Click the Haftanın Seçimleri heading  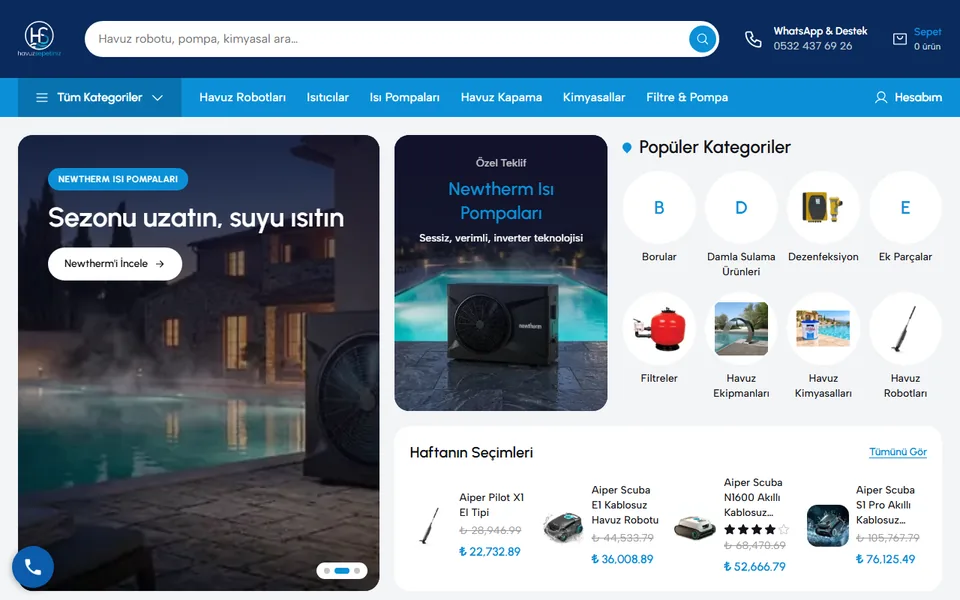[x=471, y=452]
